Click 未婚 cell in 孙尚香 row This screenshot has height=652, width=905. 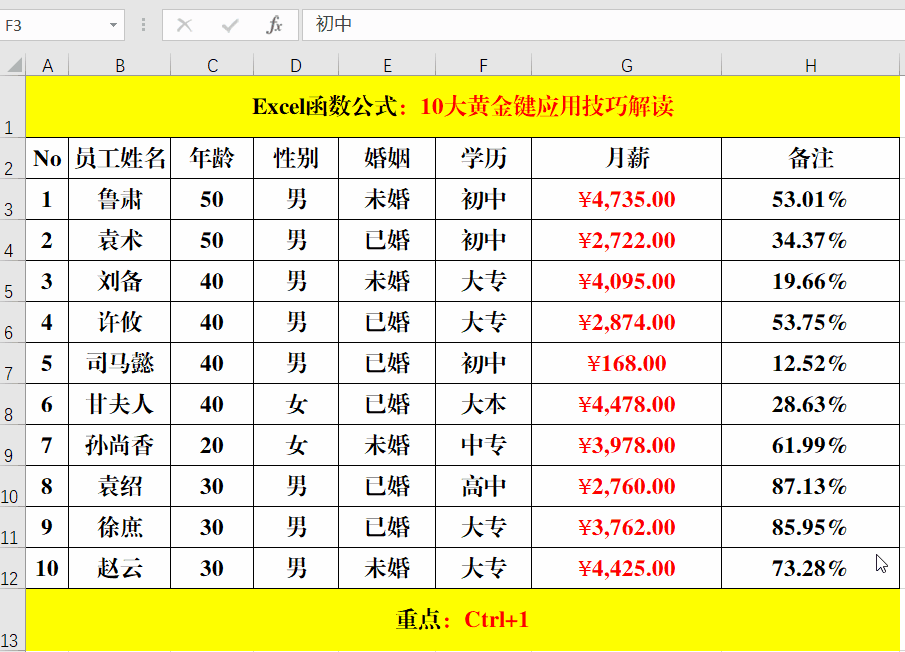387,445
